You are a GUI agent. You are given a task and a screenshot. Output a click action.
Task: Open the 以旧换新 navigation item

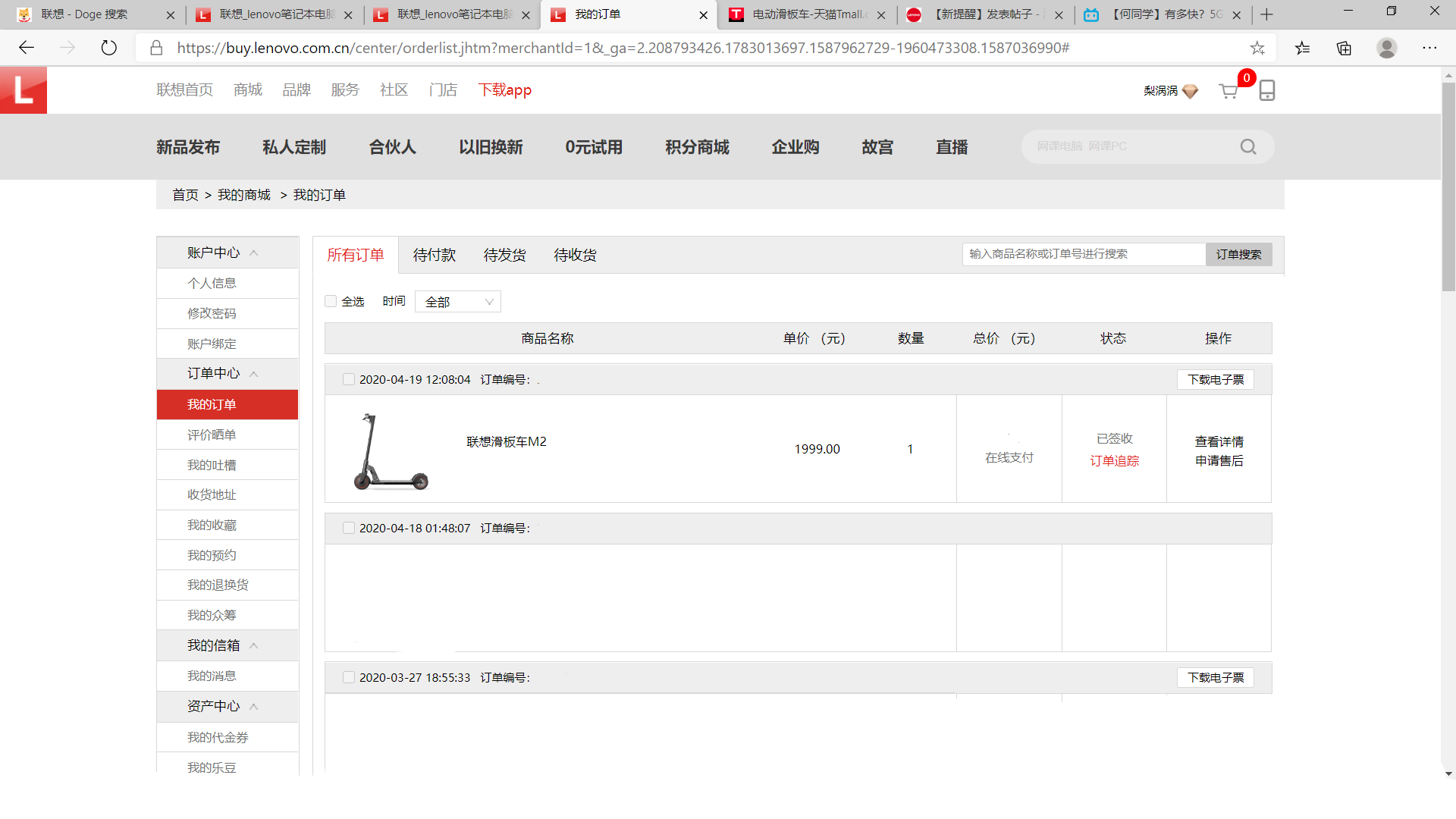tap(491, 147)
